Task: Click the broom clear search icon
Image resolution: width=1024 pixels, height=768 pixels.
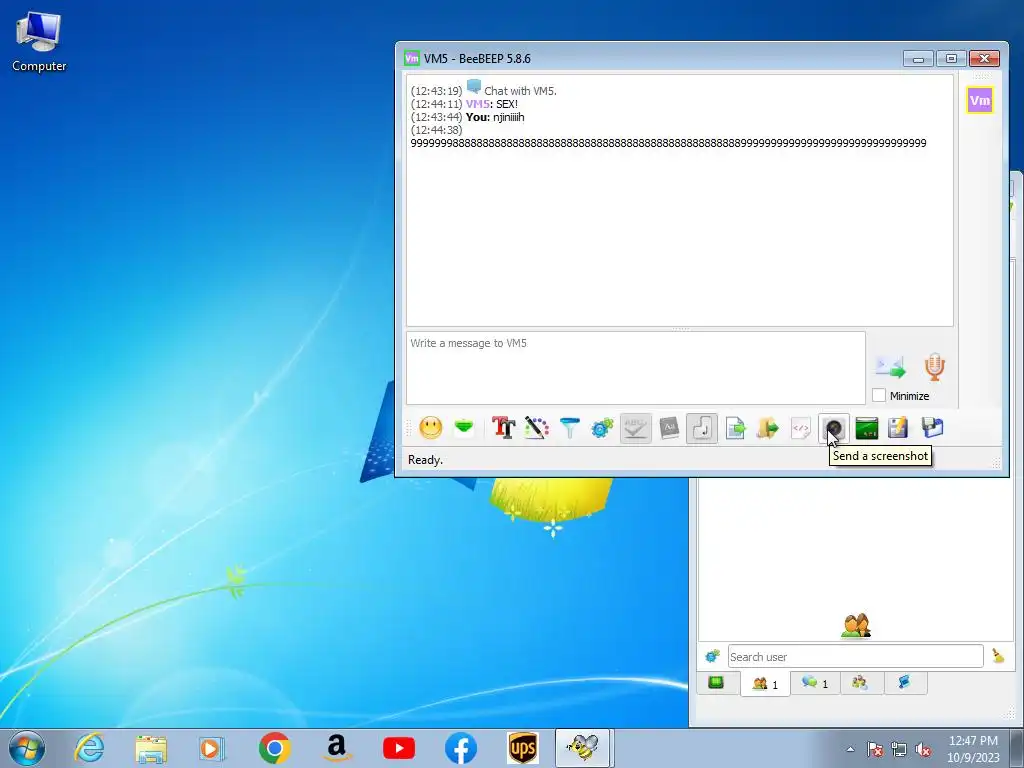Action: pos(998,656)
